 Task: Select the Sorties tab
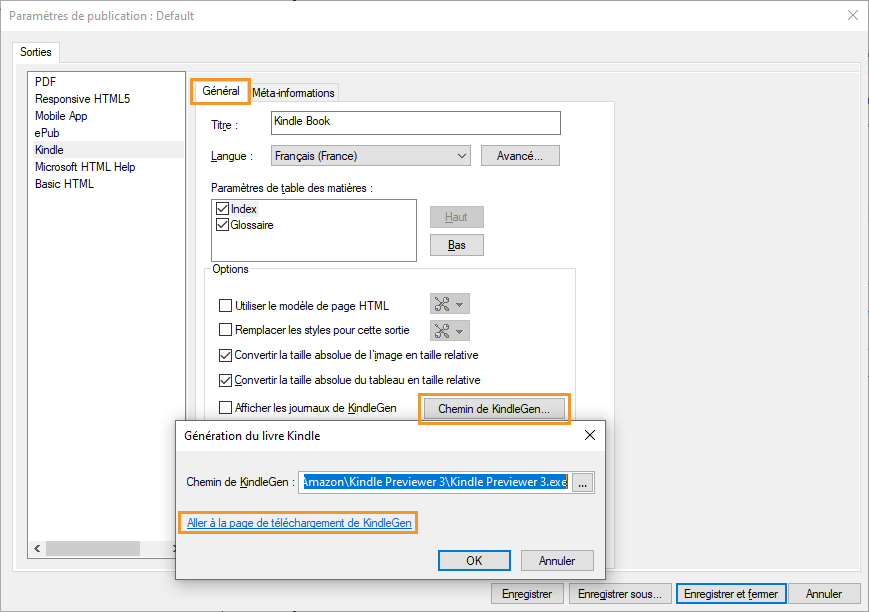click(x=36, y=52)
